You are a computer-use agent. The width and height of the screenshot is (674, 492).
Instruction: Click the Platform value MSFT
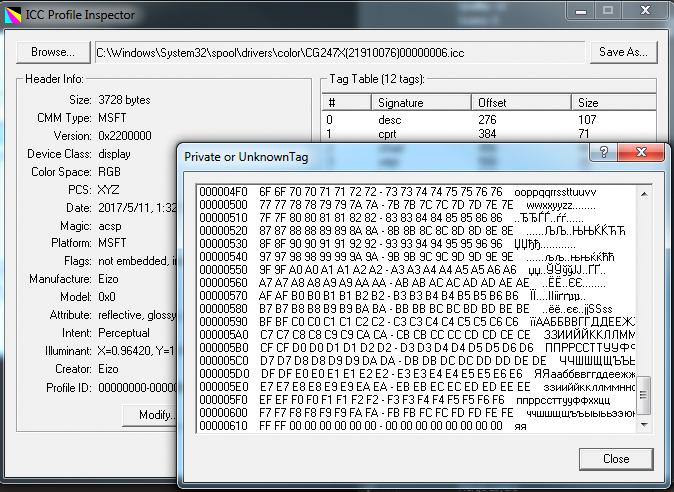[112, 243]
